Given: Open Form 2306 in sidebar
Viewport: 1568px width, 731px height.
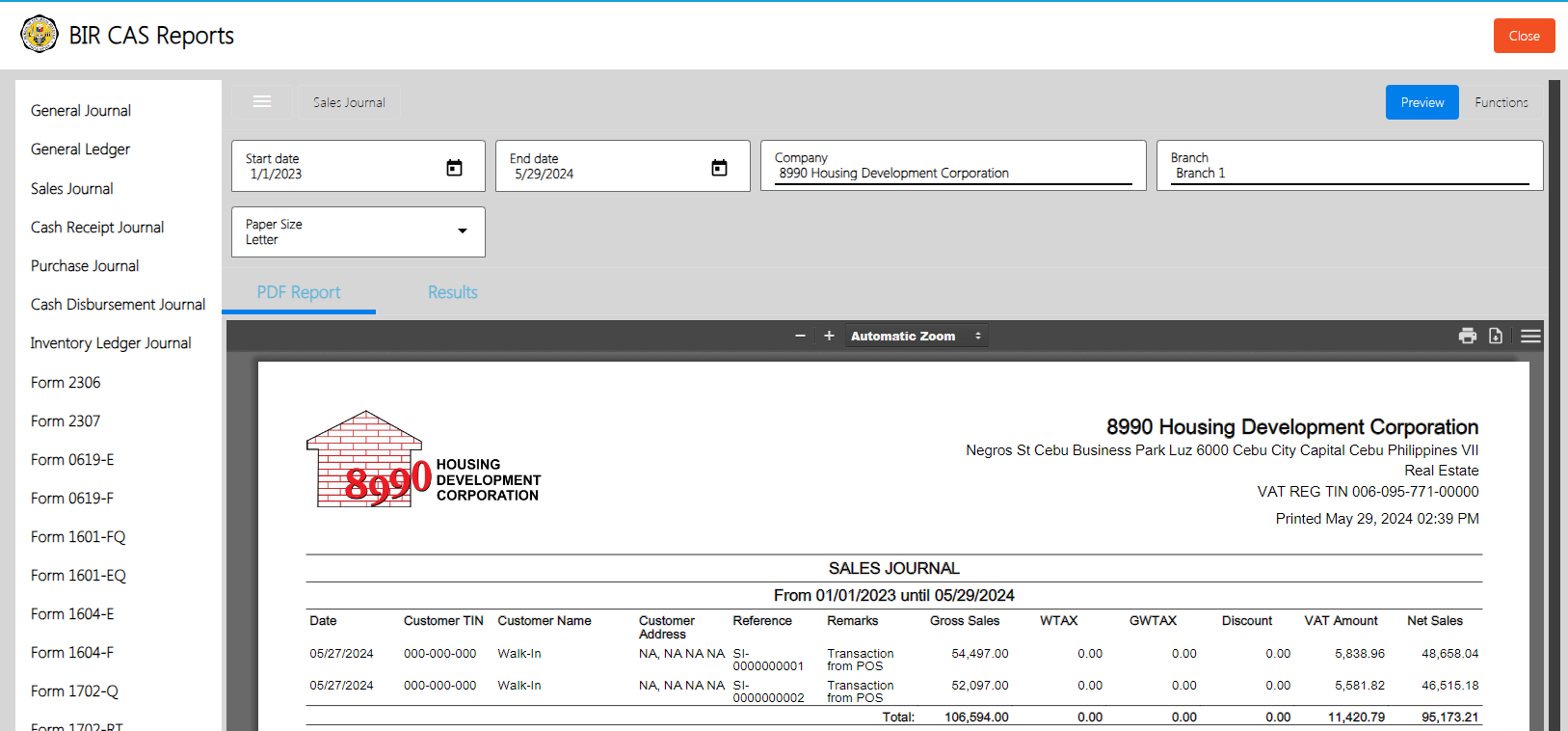Looking at the screenshot, I should pyautogui.click(x=66, y=383).
